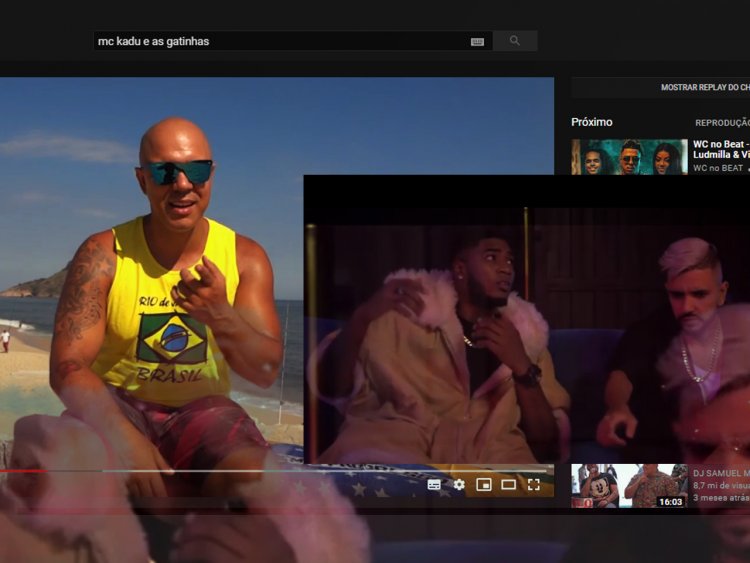750x563 pixels.
Task: Click the 'DJ SAMUEL M' video title
Action: coord(719,472)
